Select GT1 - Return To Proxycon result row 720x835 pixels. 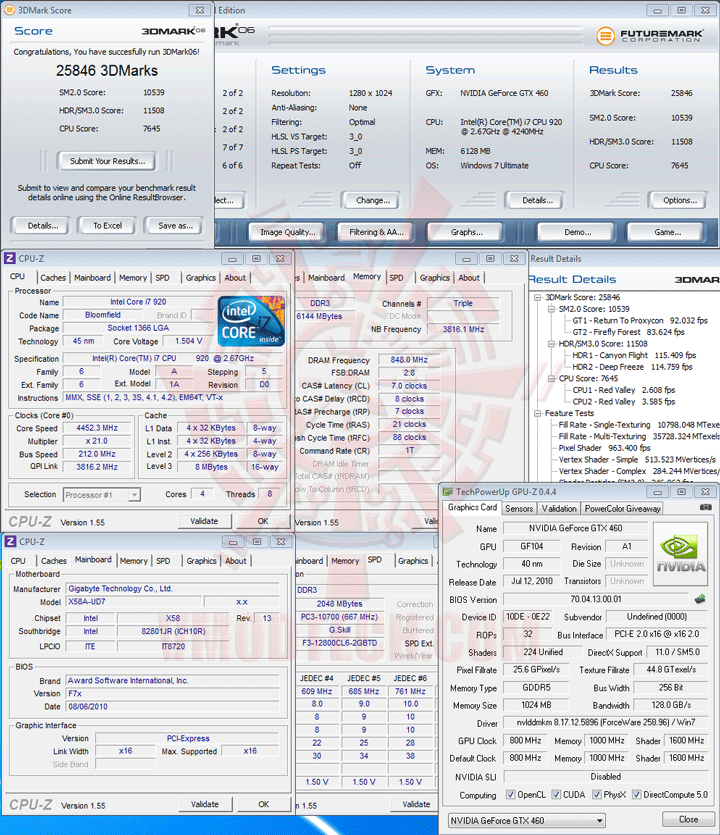click(640, 321)
